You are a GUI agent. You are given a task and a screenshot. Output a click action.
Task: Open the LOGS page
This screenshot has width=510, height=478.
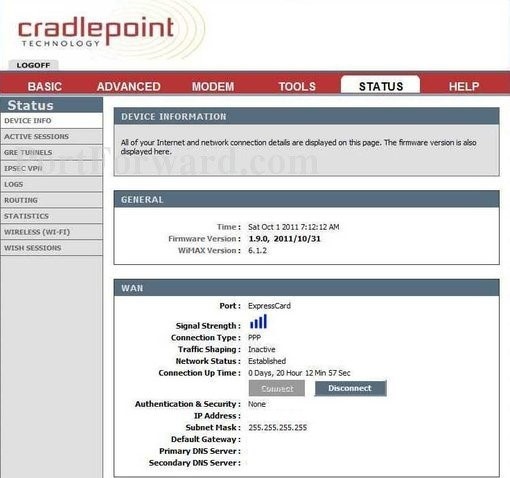[51, 184]
